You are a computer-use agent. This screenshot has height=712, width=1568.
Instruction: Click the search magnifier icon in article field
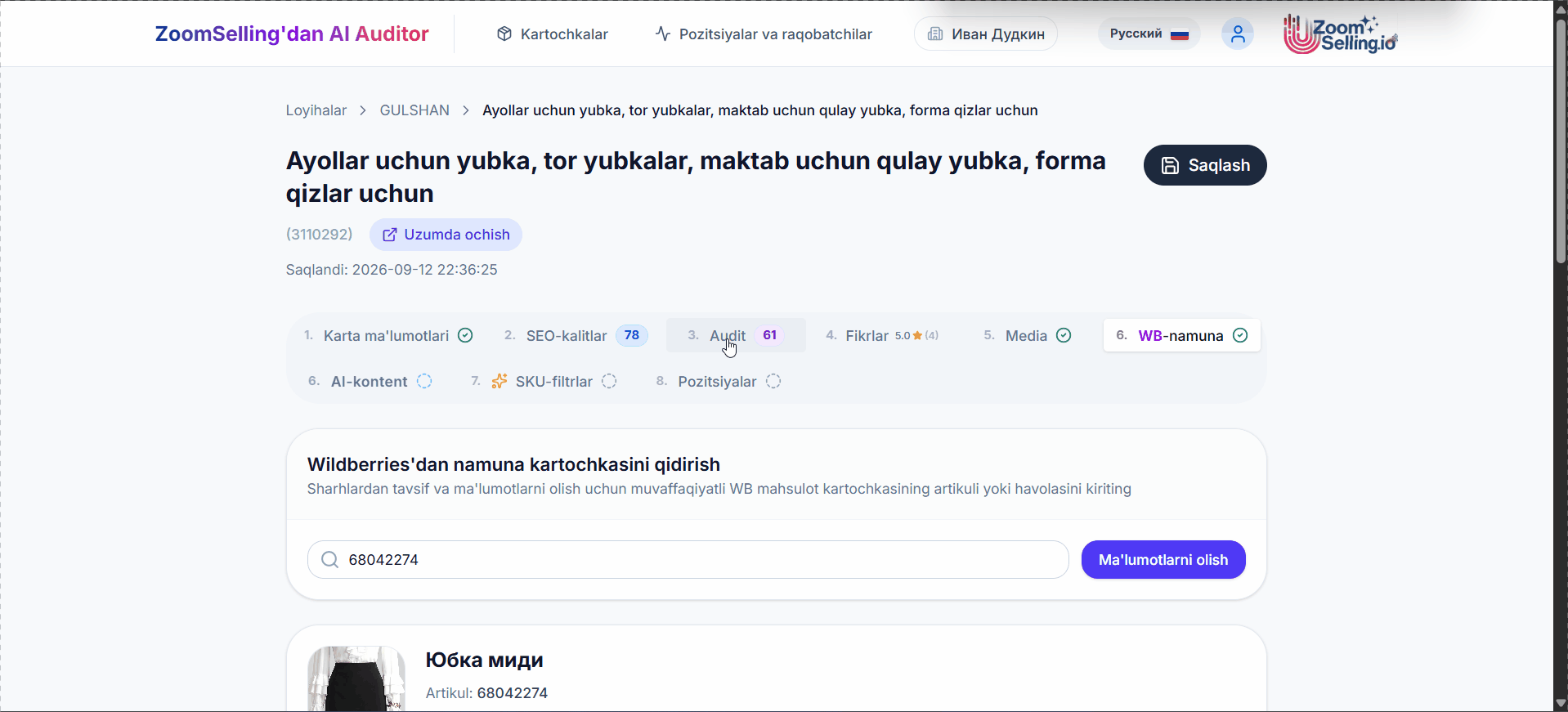coord(329,559)
